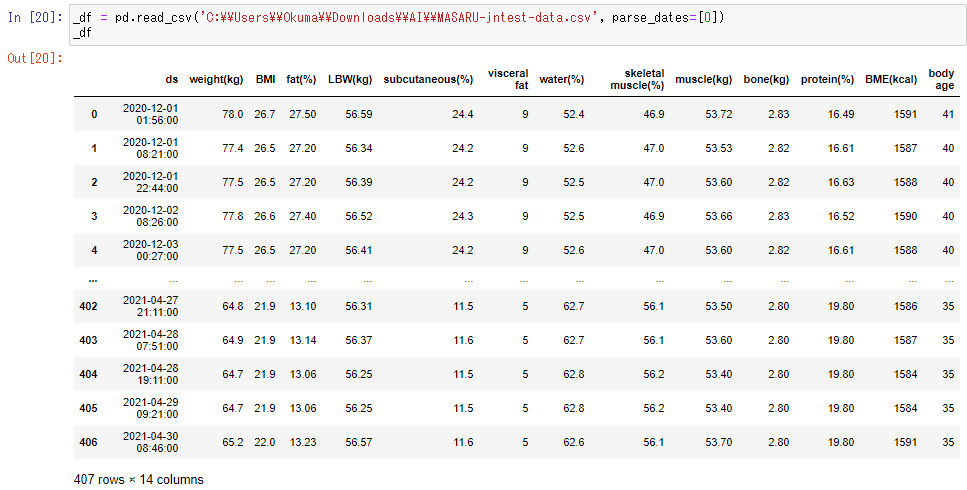
Task: Select the 'LBW(kg)' column header
Action: click(x=350, y=80)
